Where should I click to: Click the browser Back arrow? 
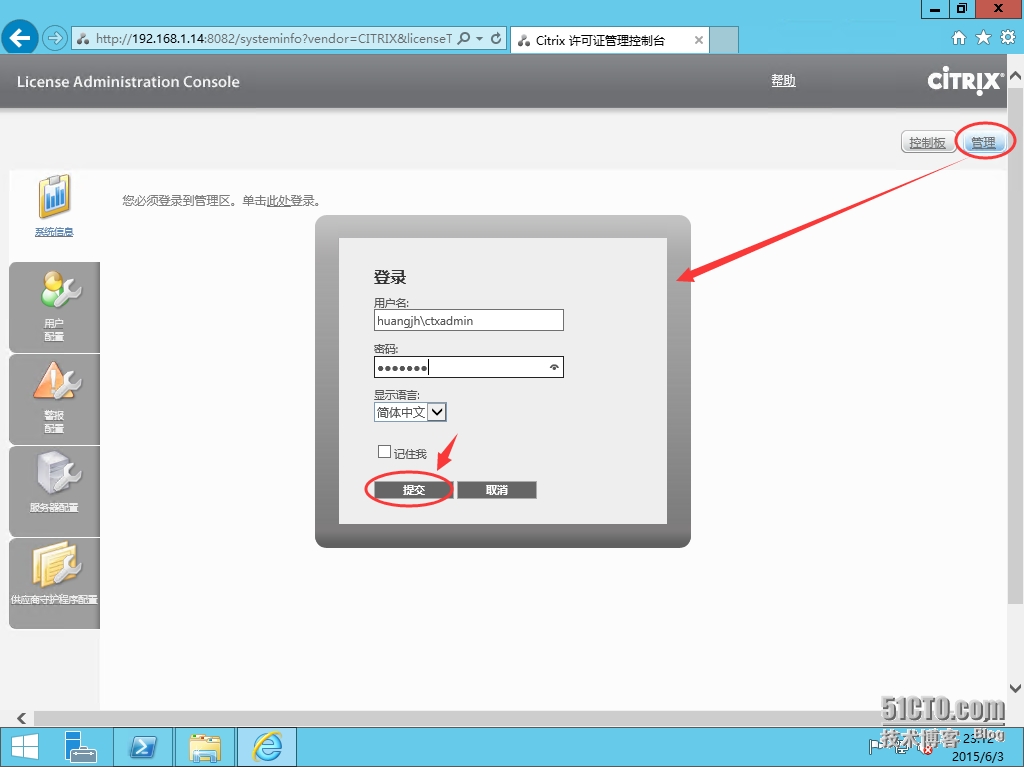pos(20,38)
